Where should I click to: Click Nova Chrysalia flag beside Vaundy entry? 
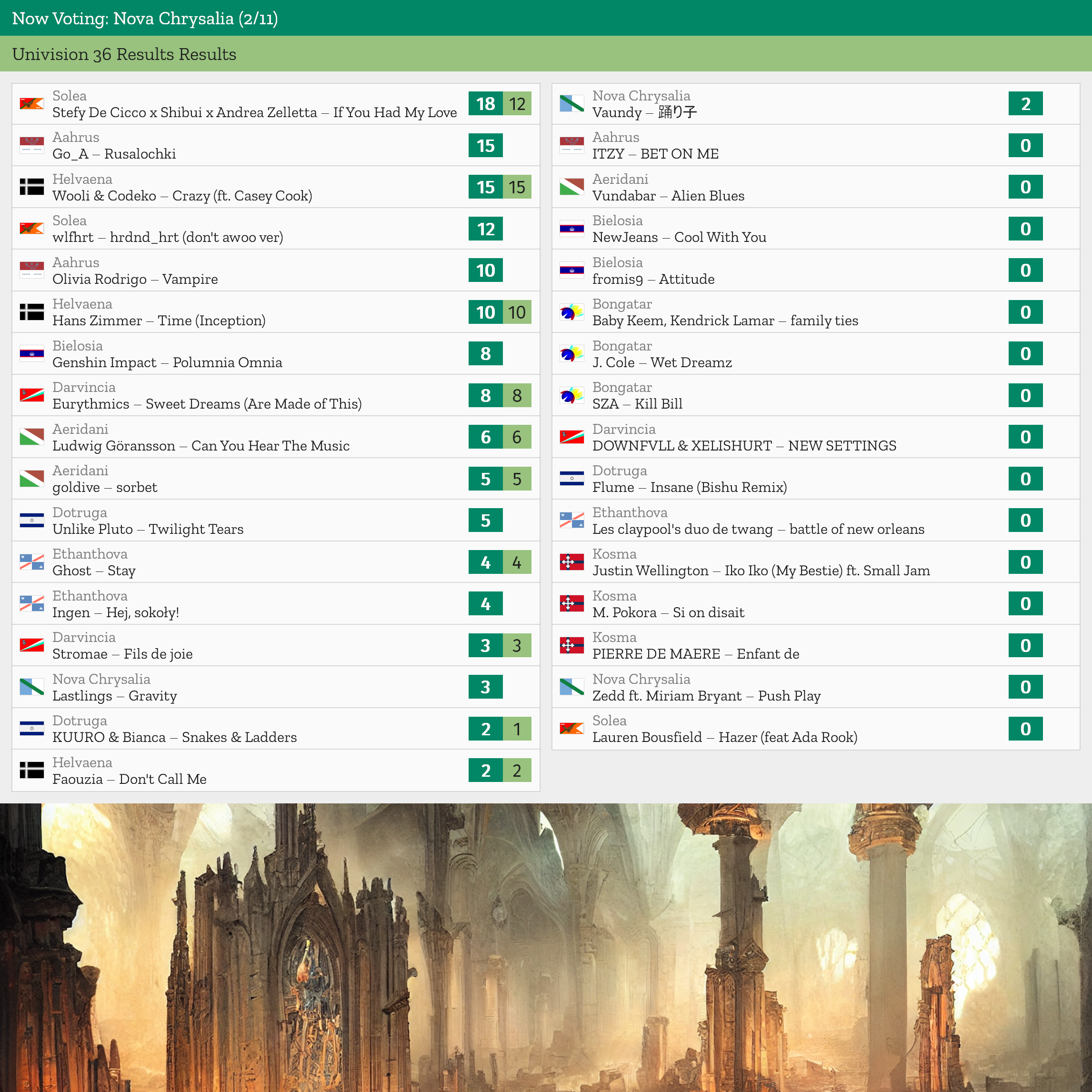point(571,104)
